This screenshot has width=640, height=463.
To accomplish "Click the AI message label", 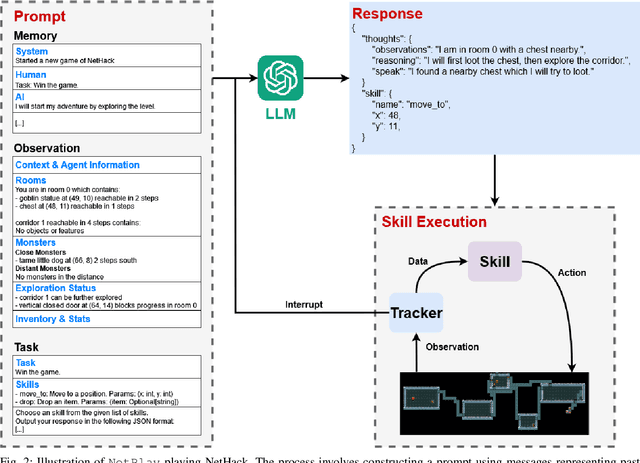I will (x=20, y=95).
